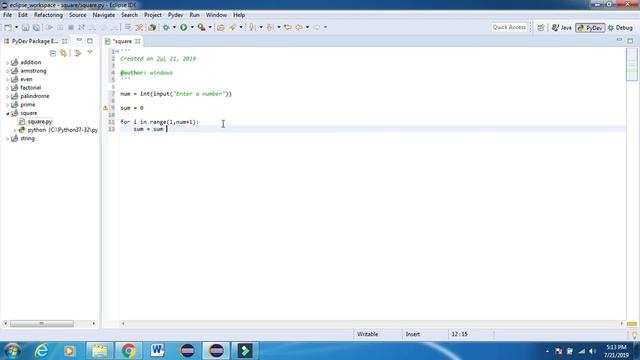Screen dimensions: 640x360
Task: Close the PyDev Package Explorer view
Action: (64, 41)
